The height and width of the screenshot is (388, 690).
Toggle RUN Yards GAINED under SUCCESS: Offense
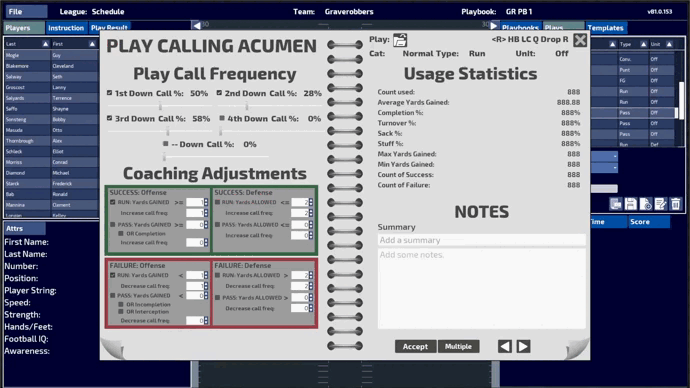[x=113, y=202]
